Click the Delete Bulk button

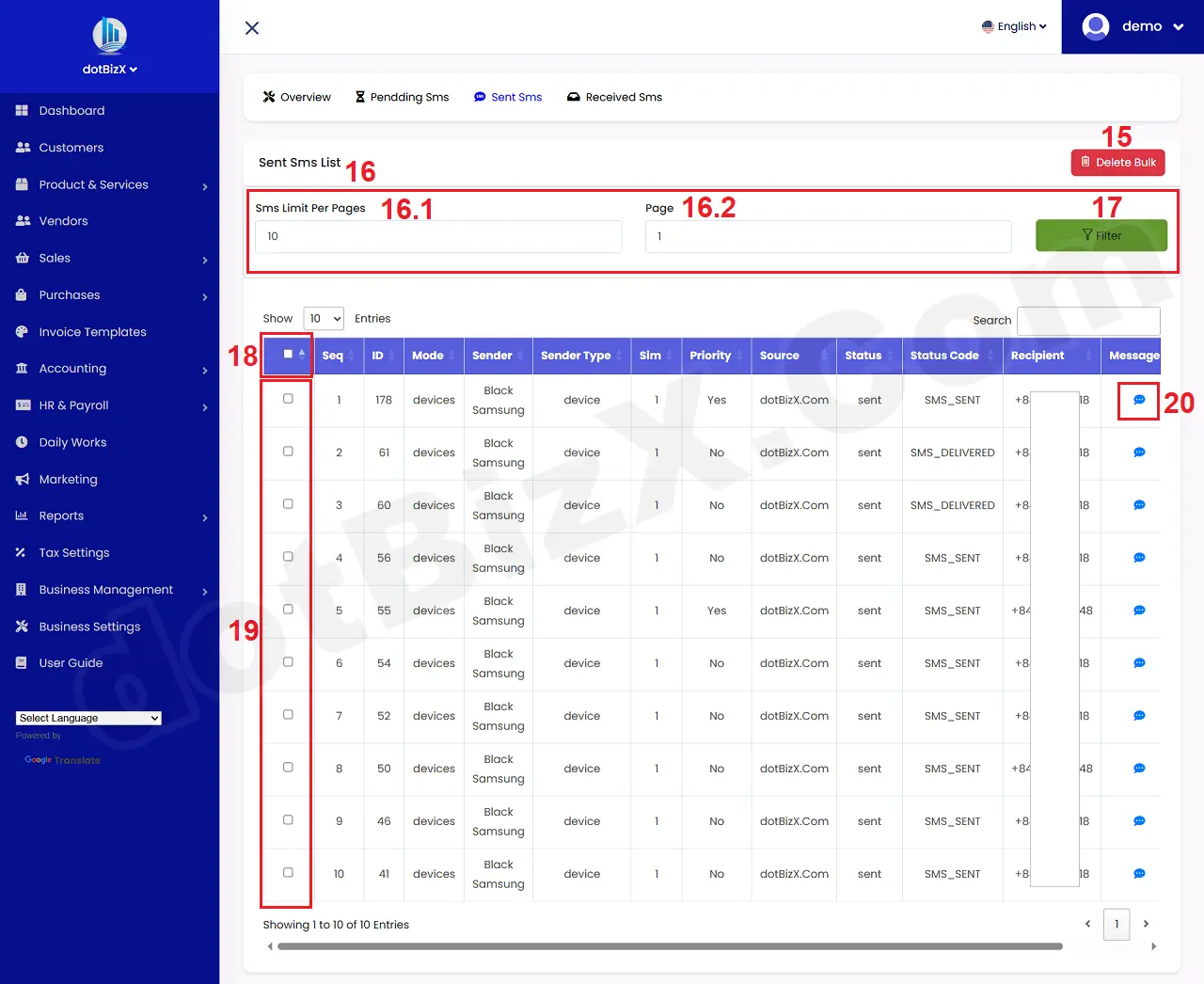point(1117,162)
